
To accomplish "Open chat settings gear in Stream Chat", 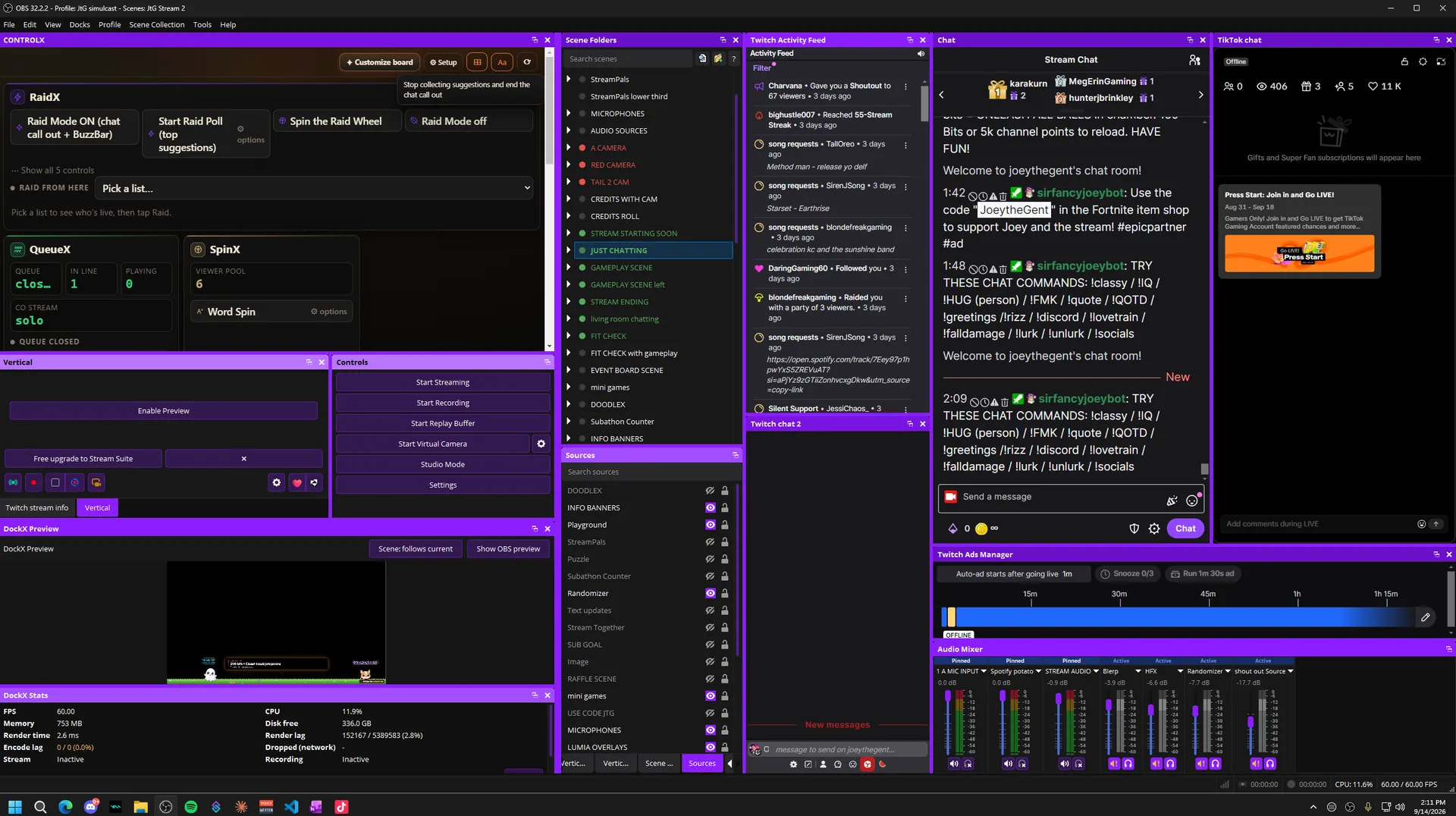I will [1154, 529].
